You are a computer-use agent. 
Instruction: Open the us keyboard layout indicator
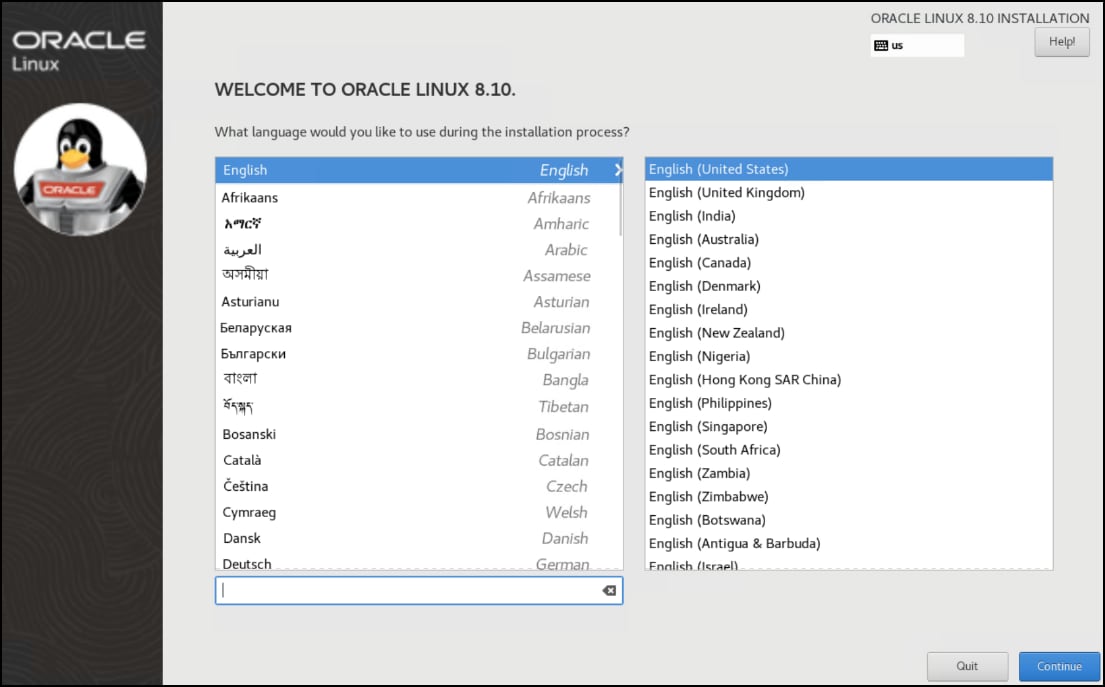point(917,46)
